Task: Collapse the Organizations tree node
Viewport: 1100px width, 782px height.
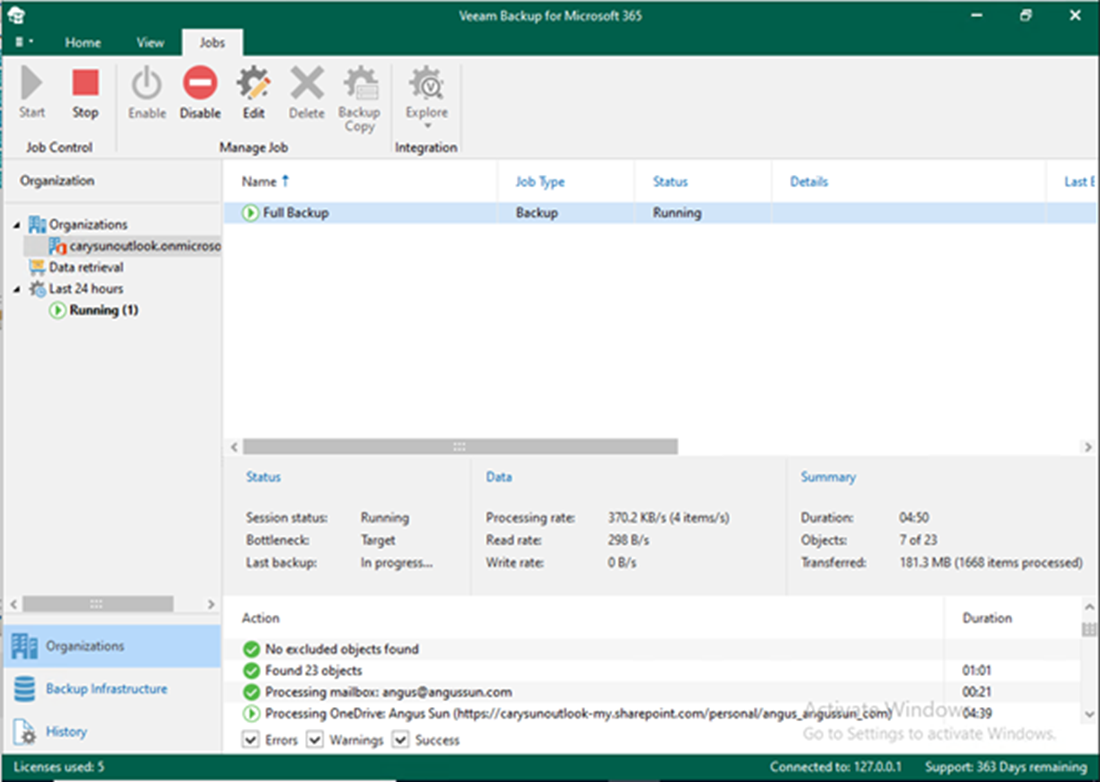Action: tap(16, 225)
